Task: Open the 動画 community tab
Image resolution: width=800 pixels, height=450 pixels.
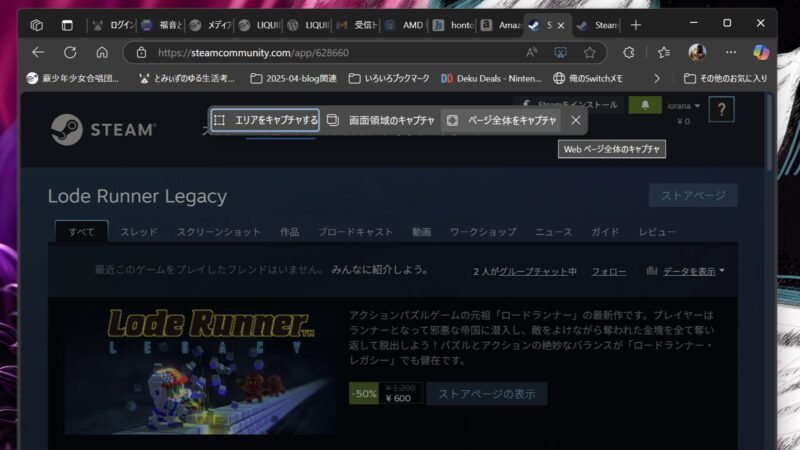Action: click(421, 232)
